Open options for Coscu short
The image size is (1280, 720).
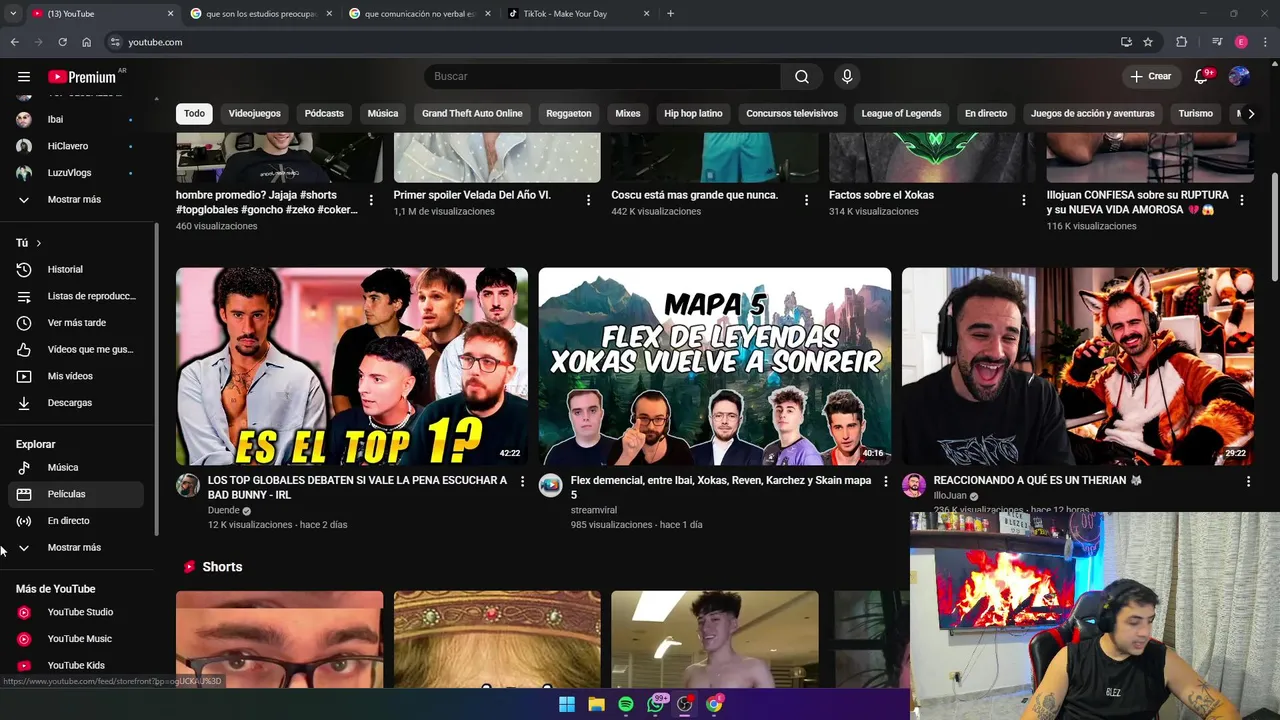(806, 200)
